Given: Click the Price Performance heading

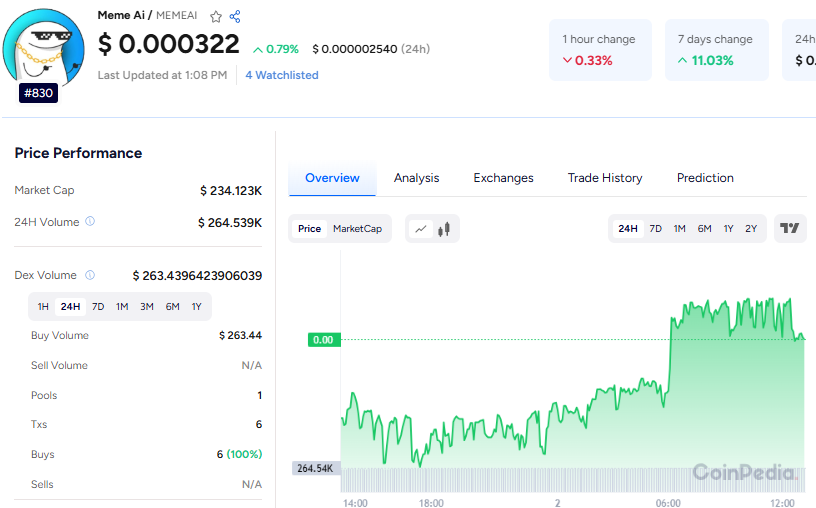Looking at the screenshot, I should pos(78,153).
